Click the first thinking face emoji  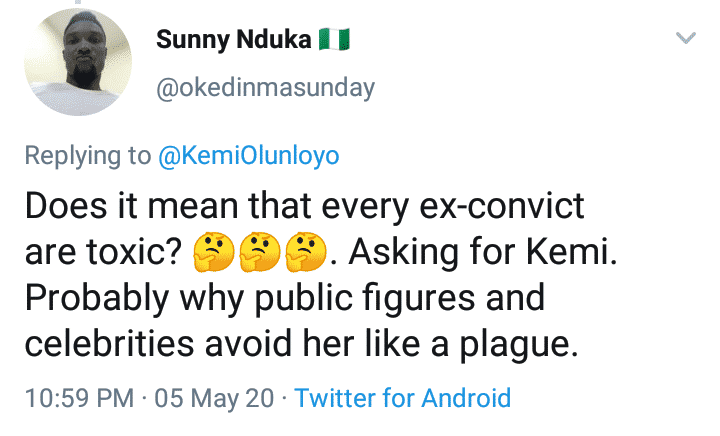coord(211,256)
